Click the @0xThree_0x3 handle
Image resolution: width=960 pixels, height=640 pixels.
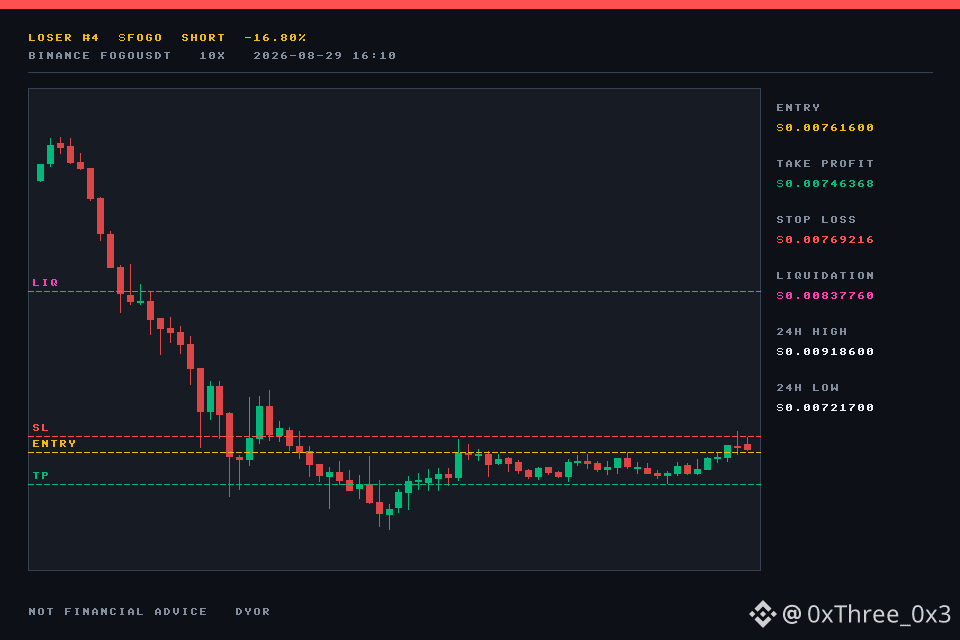point(867,614)
